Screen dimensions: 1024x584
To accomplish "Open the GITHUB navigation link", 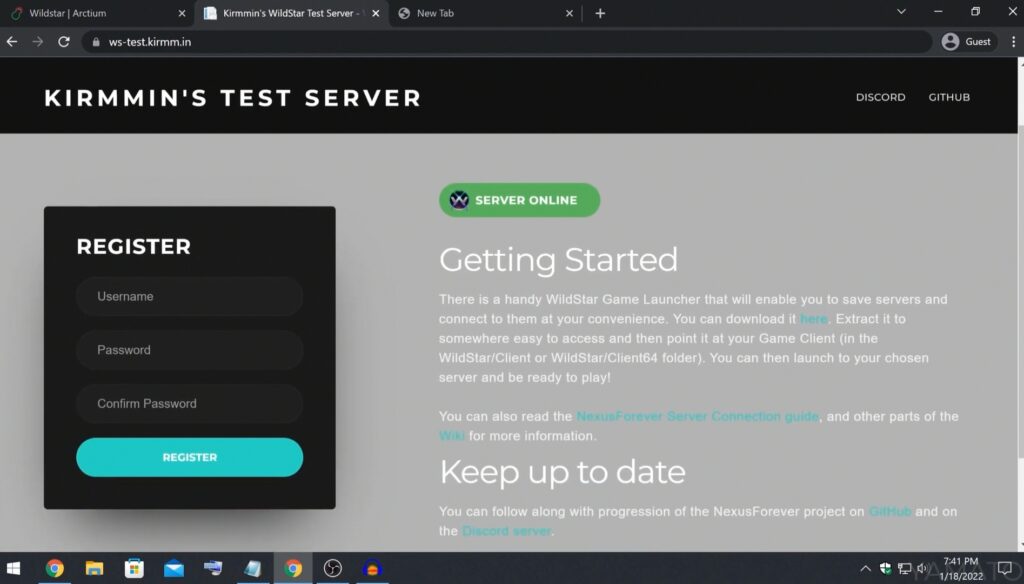I will coord(949,97).
